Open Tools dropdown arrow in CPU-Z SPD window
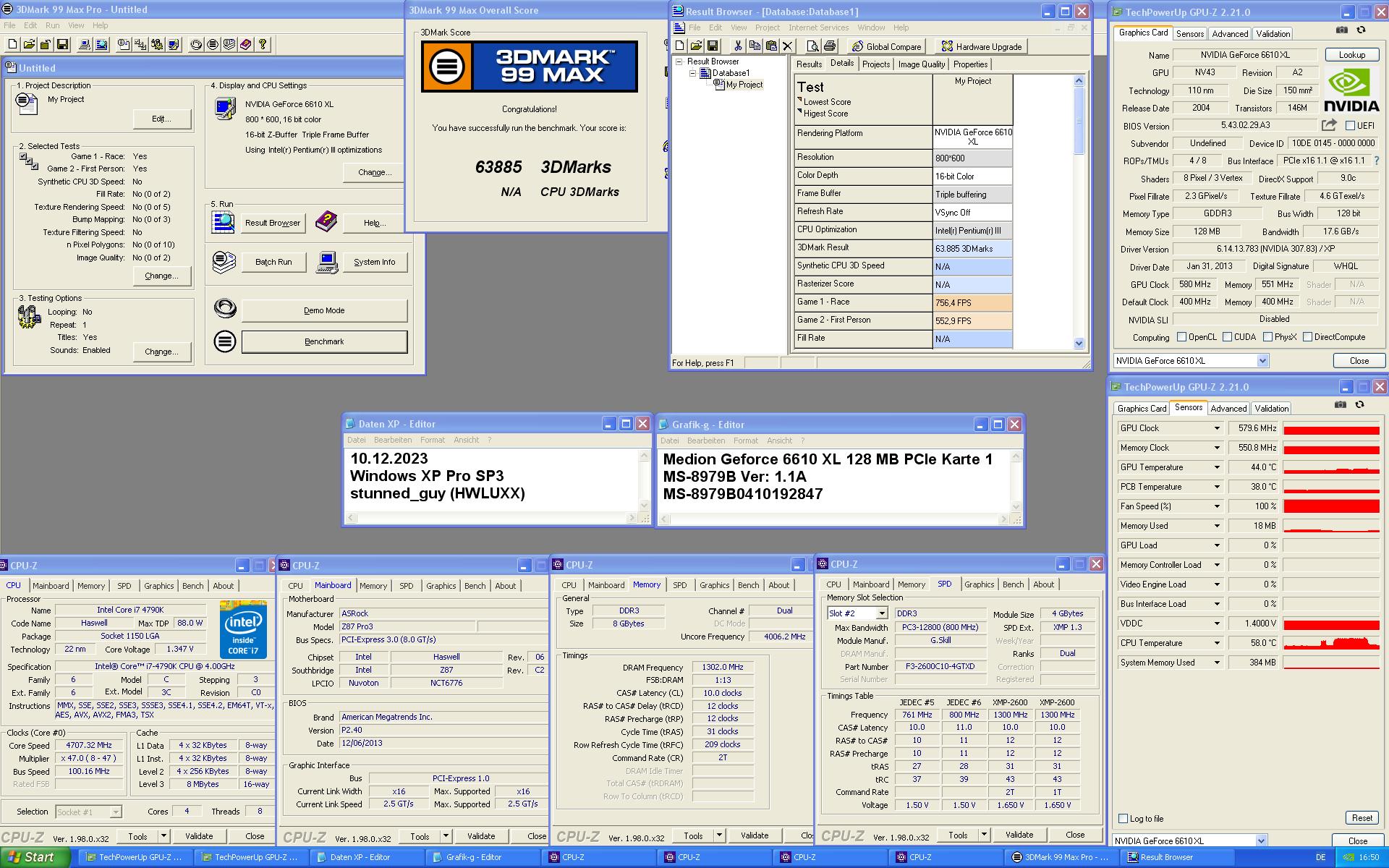The image size is (1389, 868). (x=984, y=835)
